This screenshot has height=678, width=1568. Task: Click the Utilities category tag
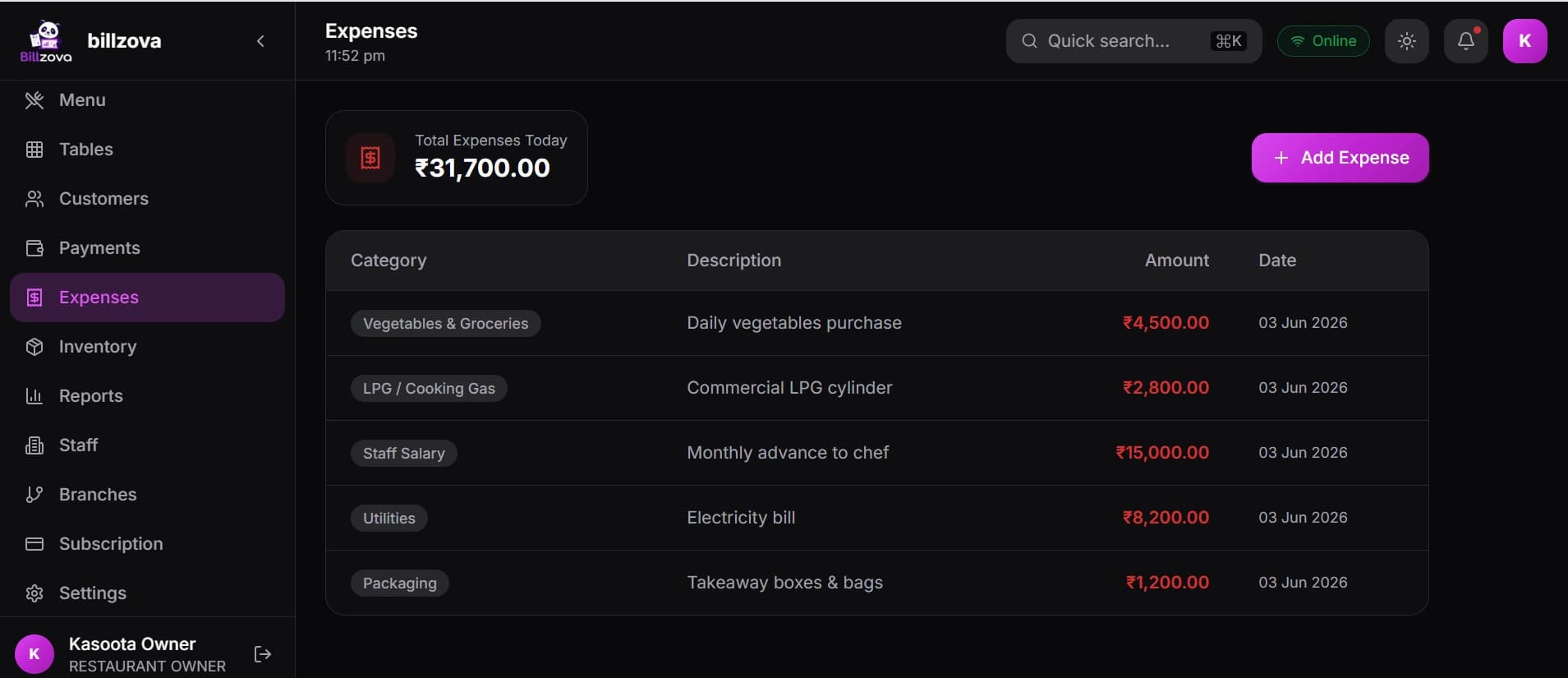coord(389,518)
